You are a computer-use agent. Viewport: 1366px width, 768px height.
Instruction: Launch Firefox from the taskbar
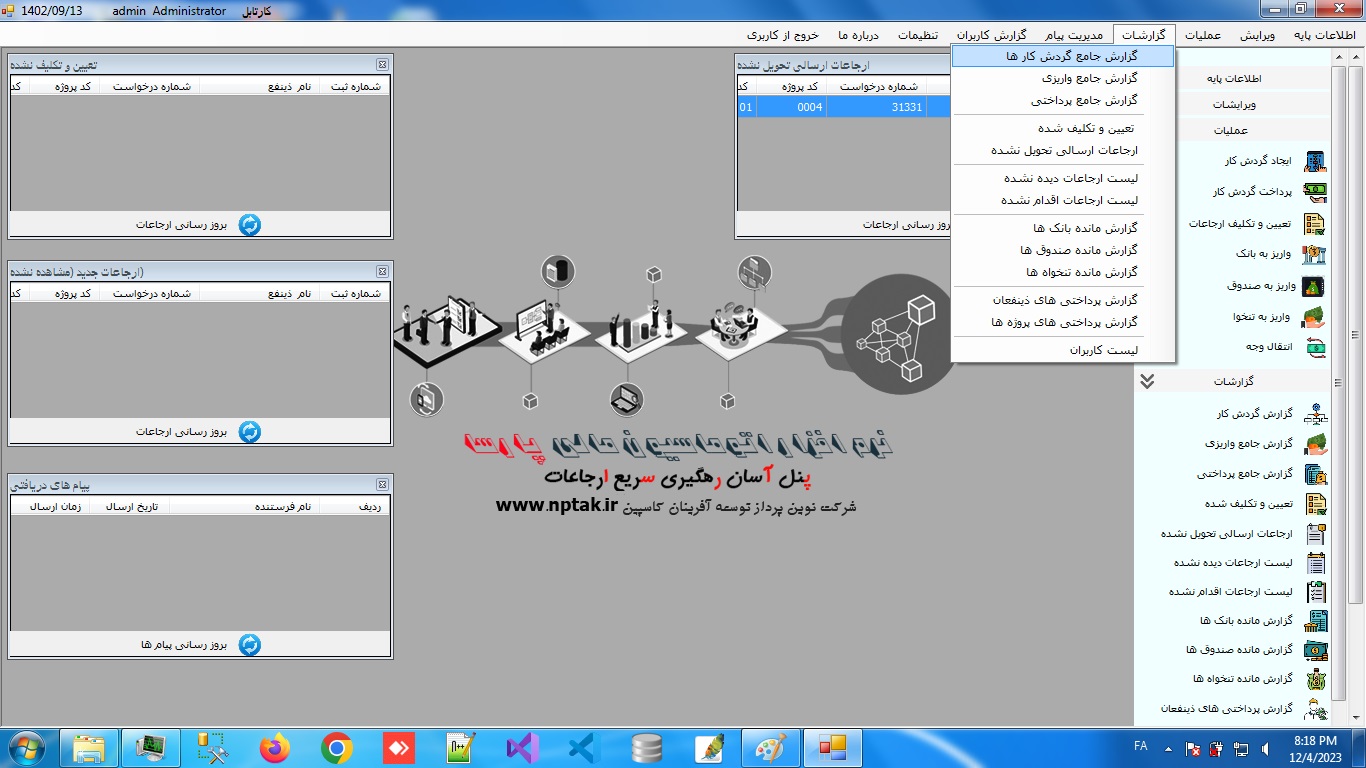point(274,747)
